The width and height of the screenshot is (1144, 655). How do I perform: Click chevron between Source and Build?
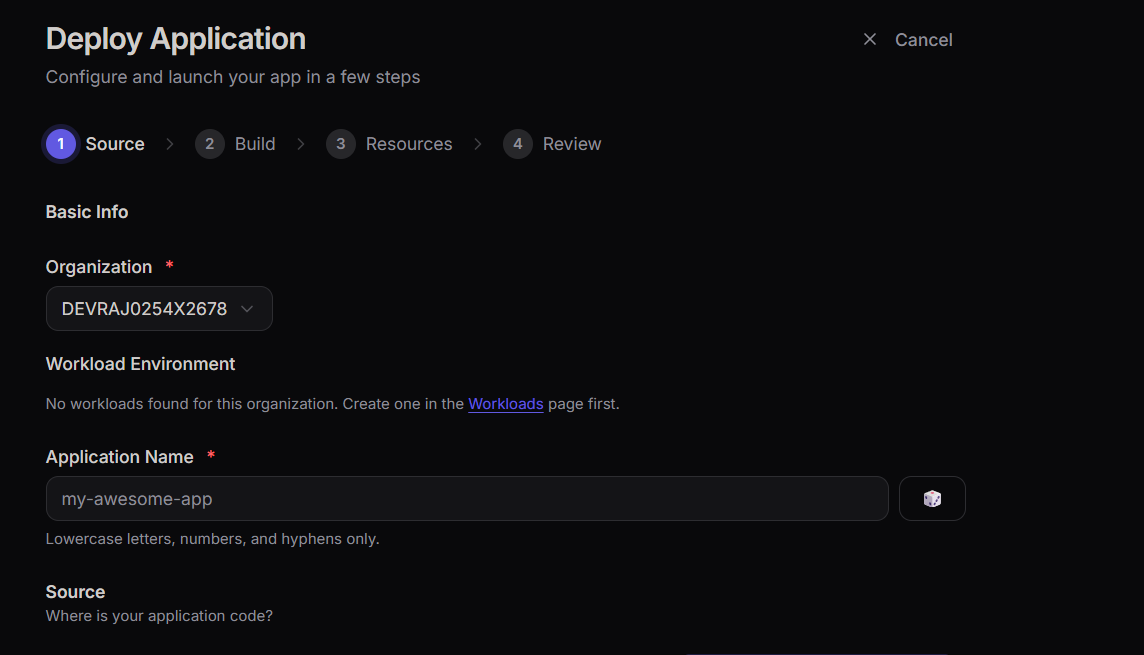coord(170,144)
